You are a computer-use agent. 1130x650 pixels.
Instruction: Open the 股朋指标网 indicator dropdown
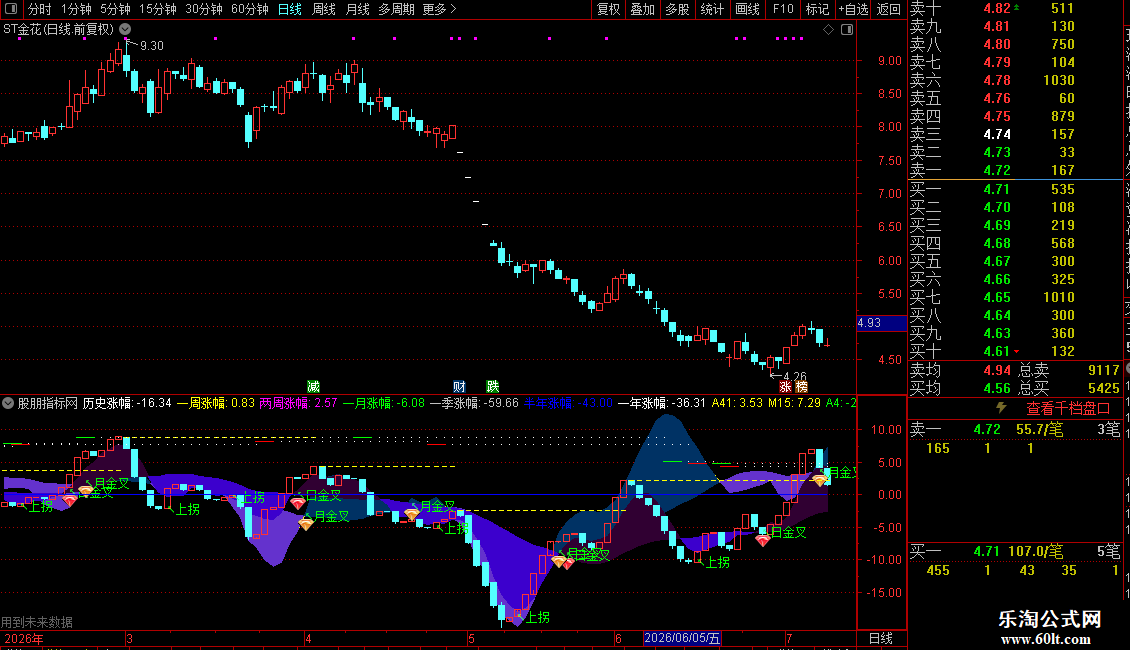point(8,403)
